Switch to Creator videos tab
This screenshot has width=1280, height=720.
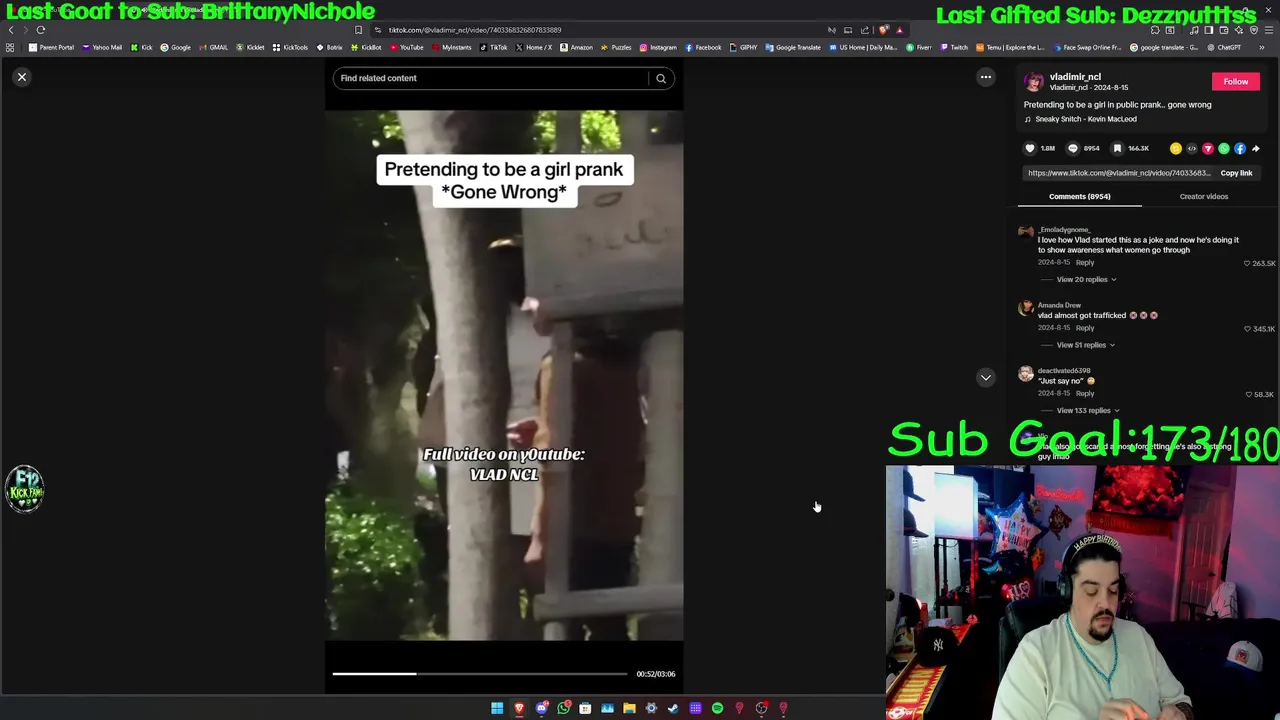(x=1203, y=196)
